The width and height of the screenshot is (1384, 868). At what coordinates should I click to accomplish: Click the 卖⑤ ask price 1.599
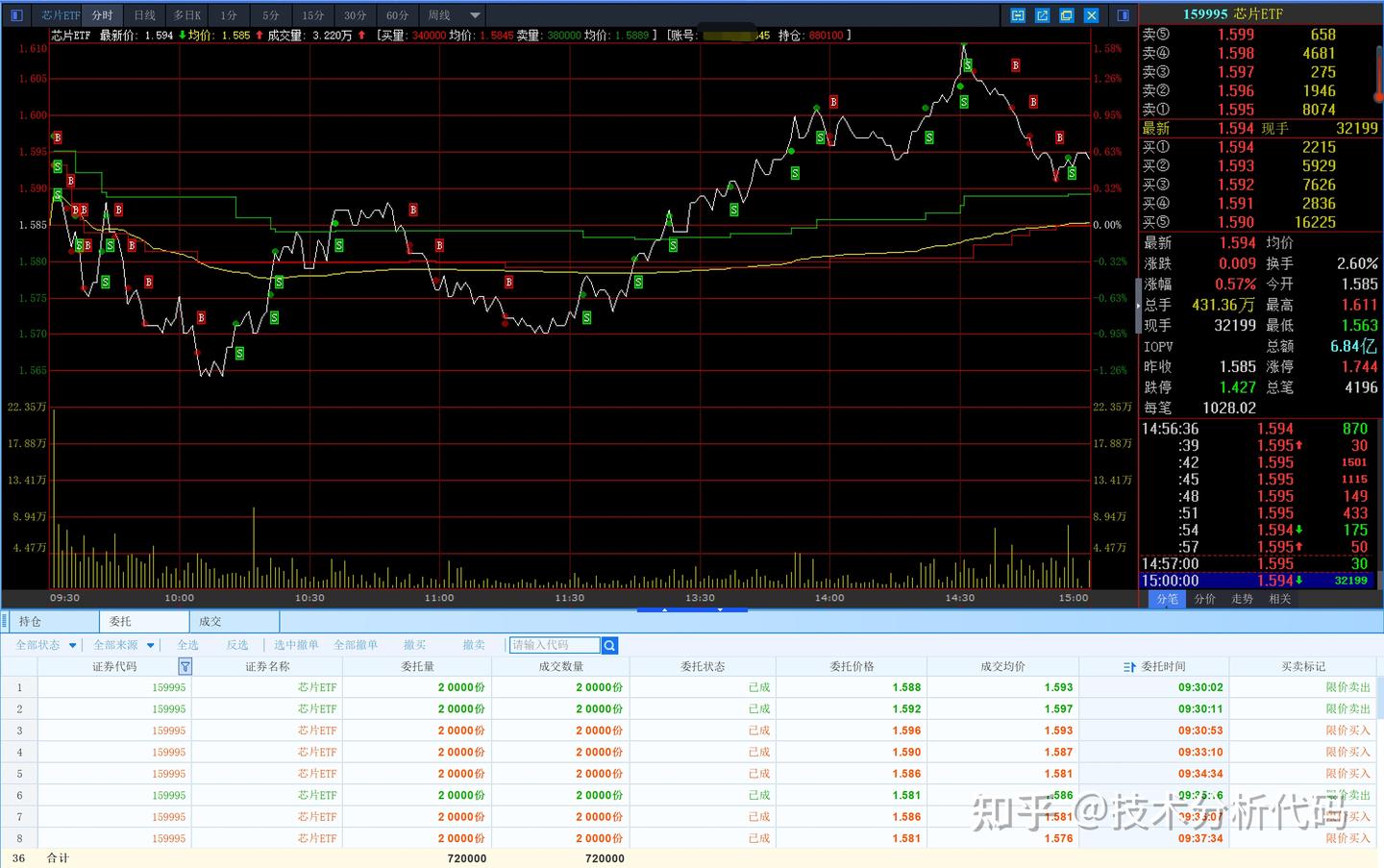coord(1236,35)
